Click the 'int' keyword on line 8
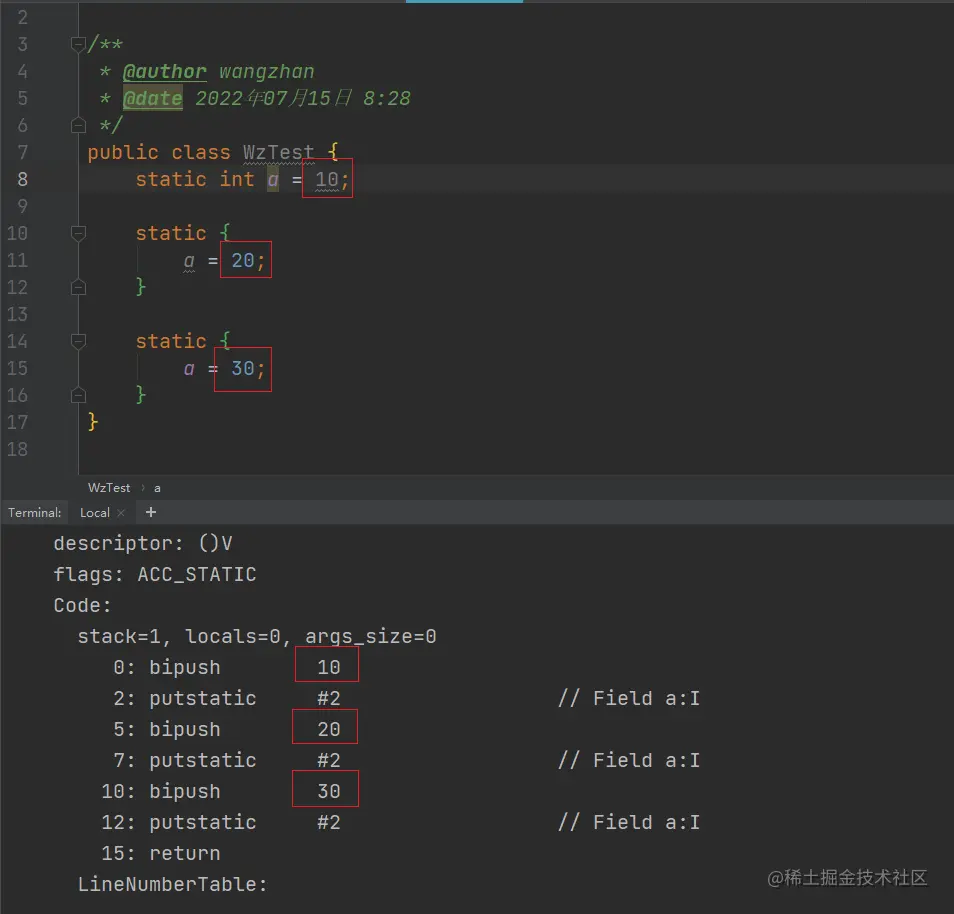 (237, 180)
